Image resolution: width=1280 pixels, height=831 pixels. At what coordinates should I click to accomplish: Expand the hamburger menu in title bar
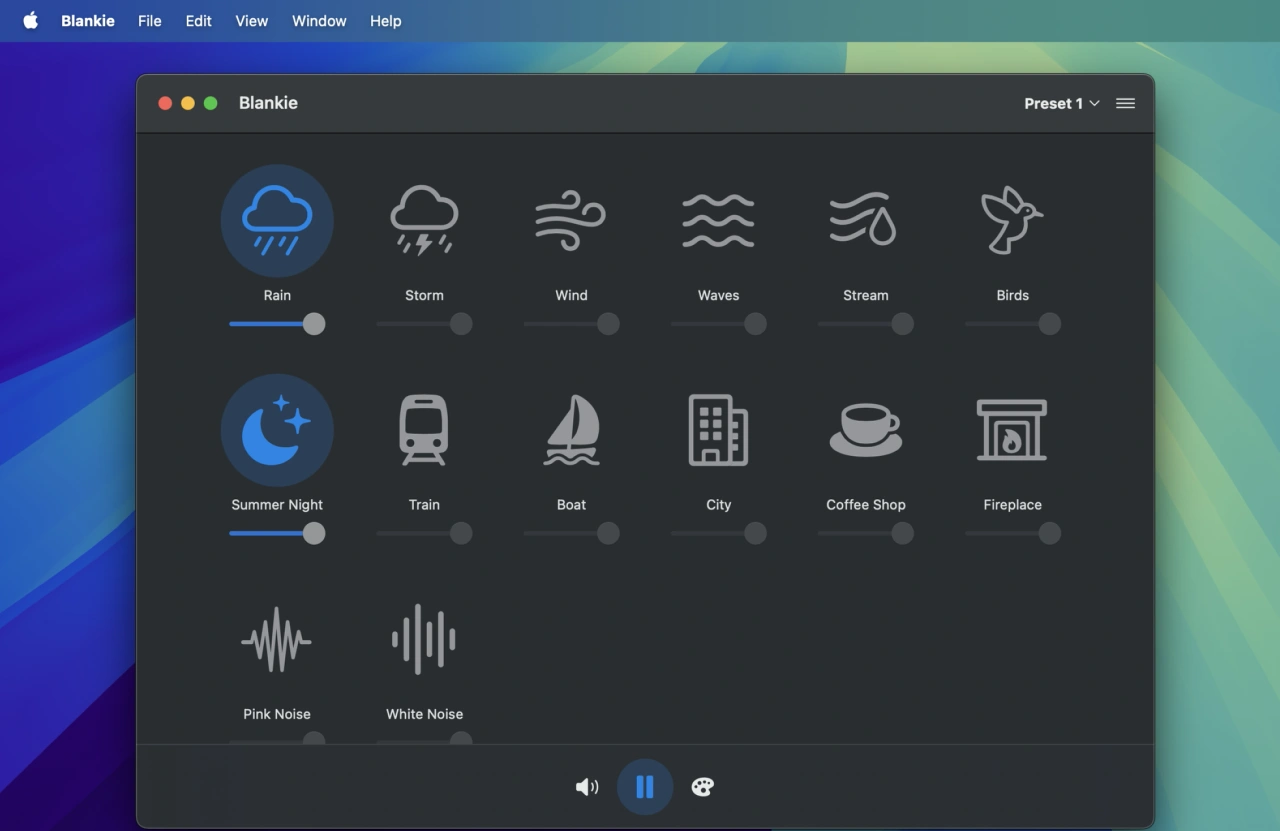point(1125,103)
